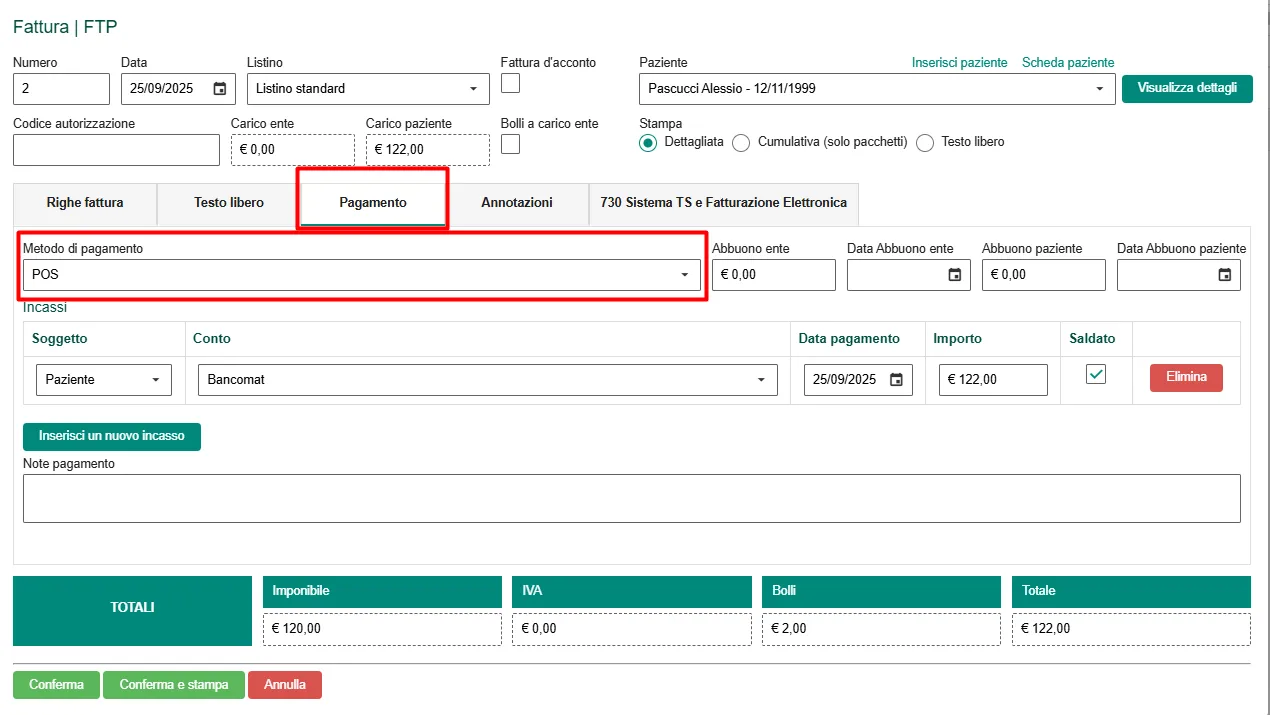Switch to Righe fattura tab
The width and height of the screenshot is (1270, 715).
[85, 203]
